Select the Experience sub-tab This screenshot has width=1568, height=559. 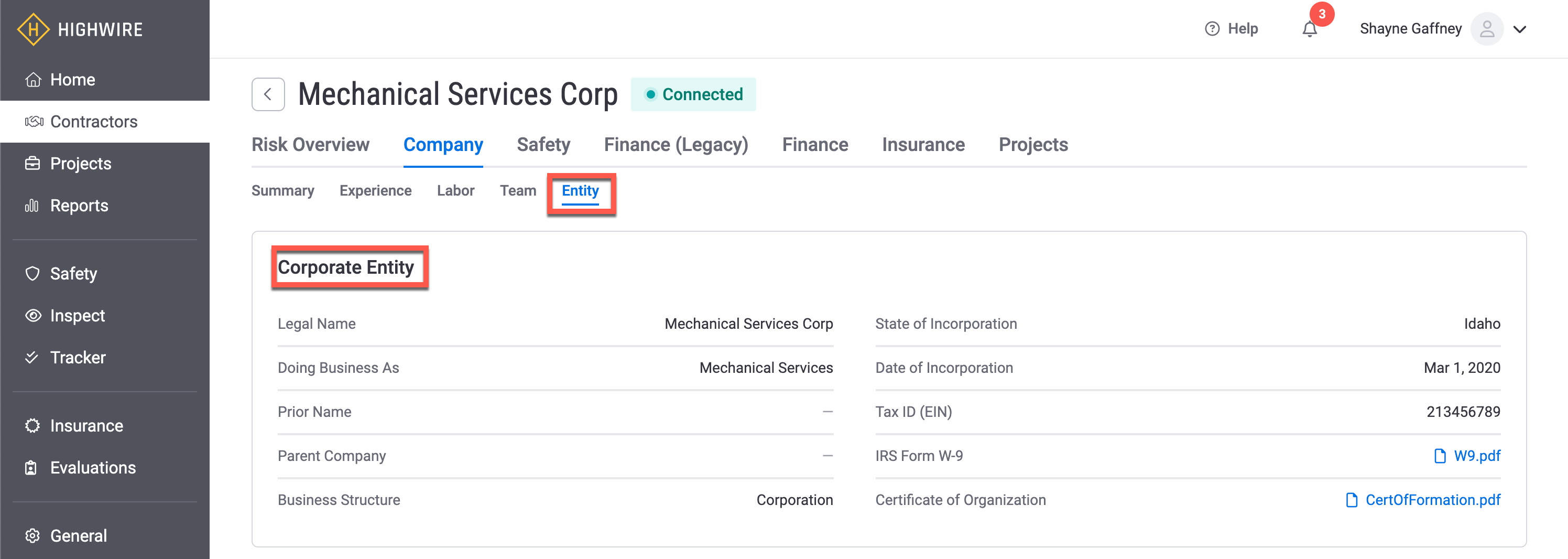click(376, 191)
